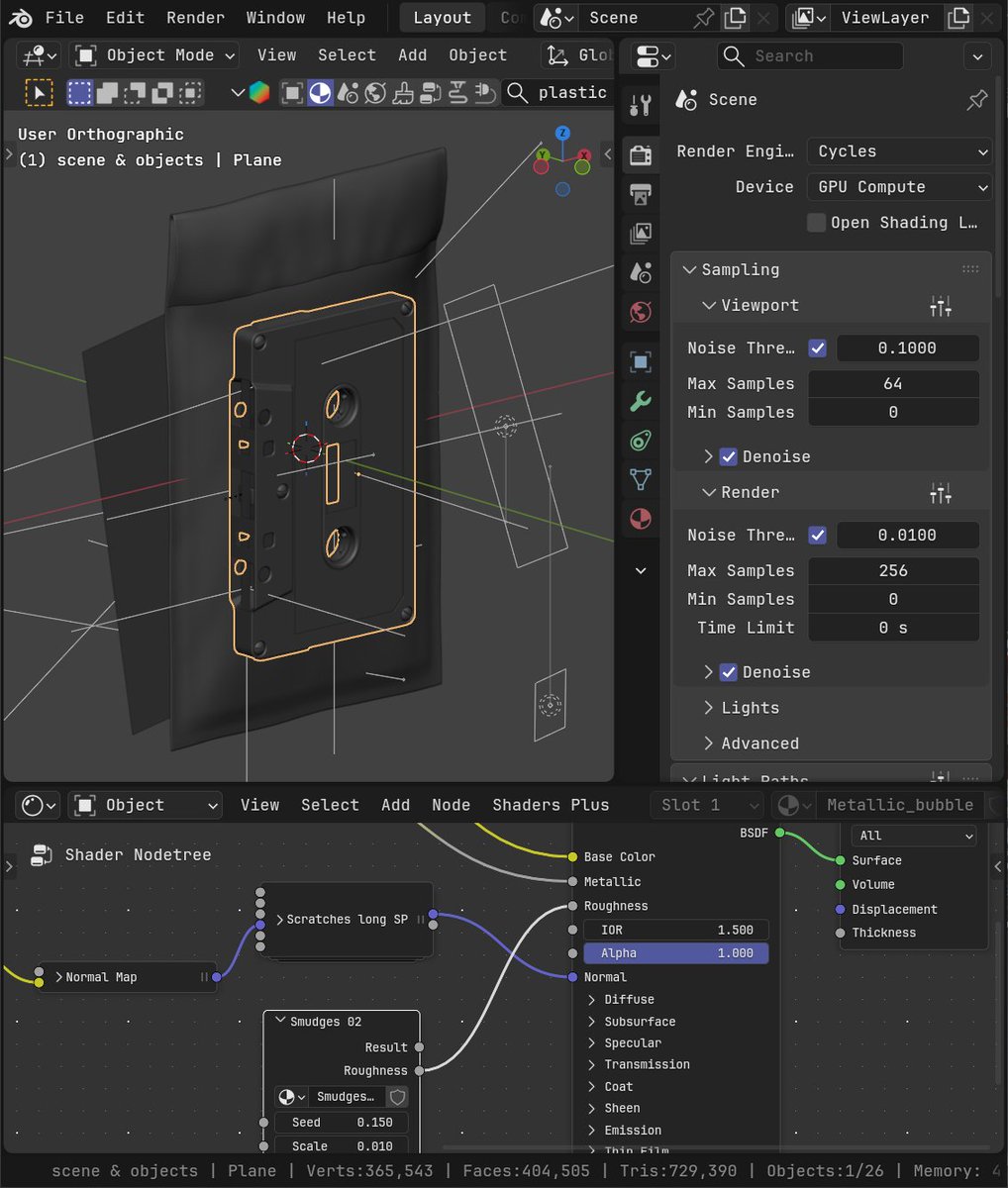The height and width of the screenshot is (1188, 1008).
Task: Open the Render properties tab
Action: coord(640,154)
